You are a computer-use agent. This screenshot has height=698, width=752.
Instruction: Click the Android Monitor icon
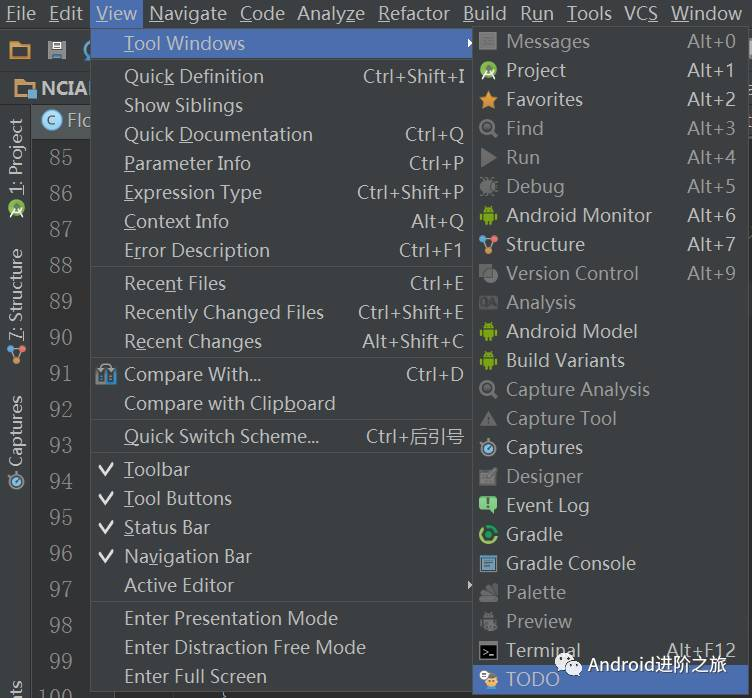488,216
